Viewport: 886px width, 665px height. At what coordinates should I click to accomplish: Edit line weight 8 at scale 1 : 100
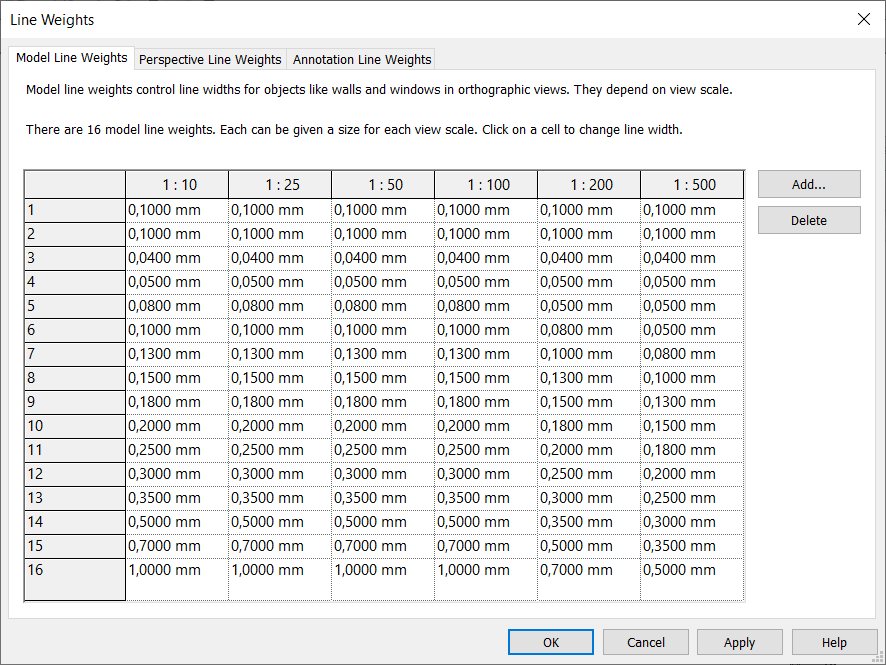(x=485, y=378)
